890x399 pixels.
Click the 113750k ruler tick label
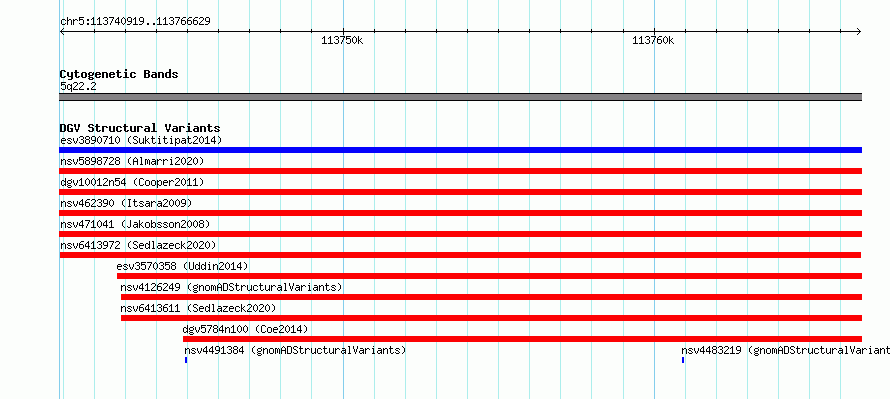coord(342,40)
